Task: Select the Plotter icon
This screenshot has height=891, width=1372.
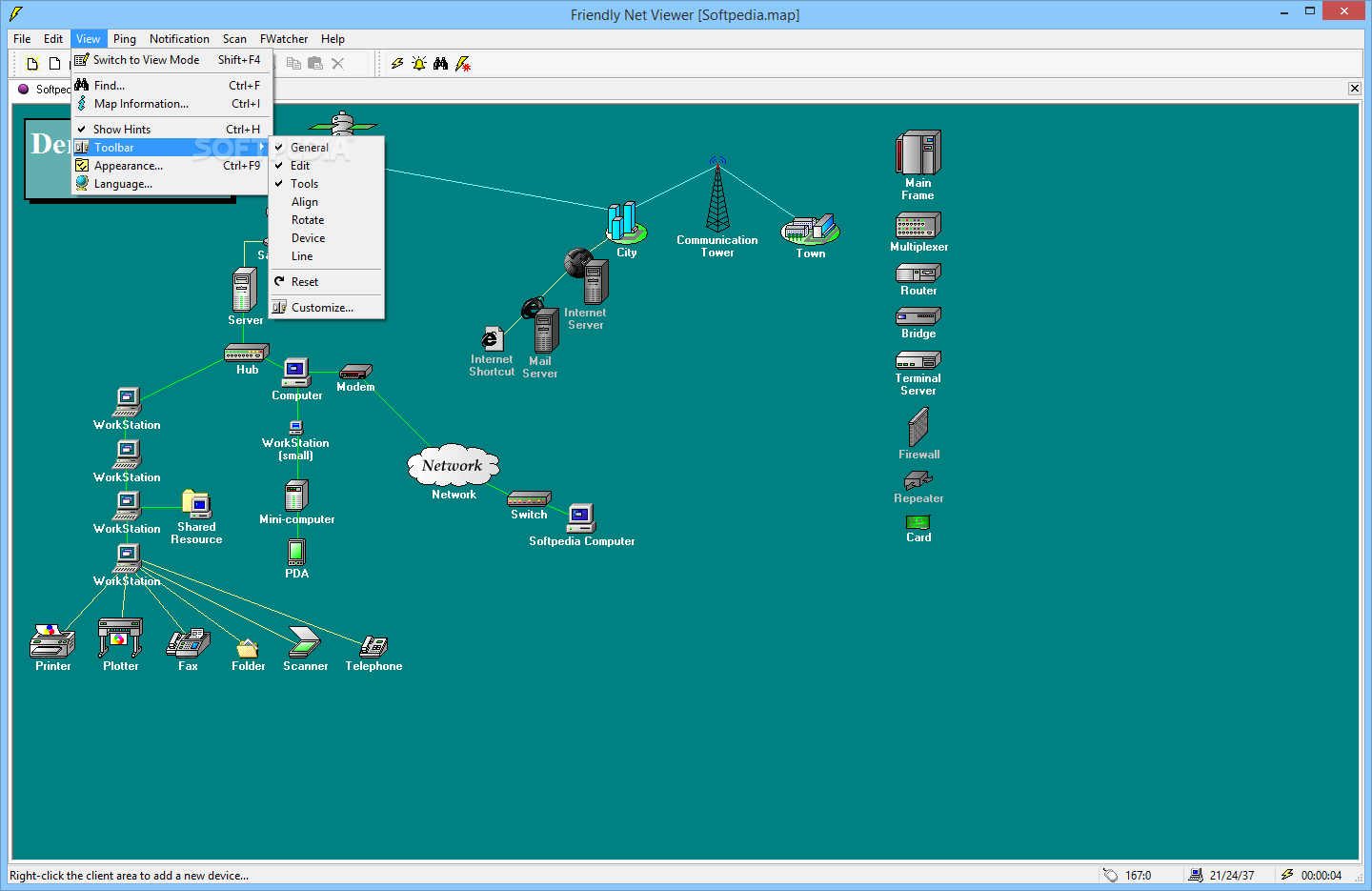Action: tap(120, 638)
